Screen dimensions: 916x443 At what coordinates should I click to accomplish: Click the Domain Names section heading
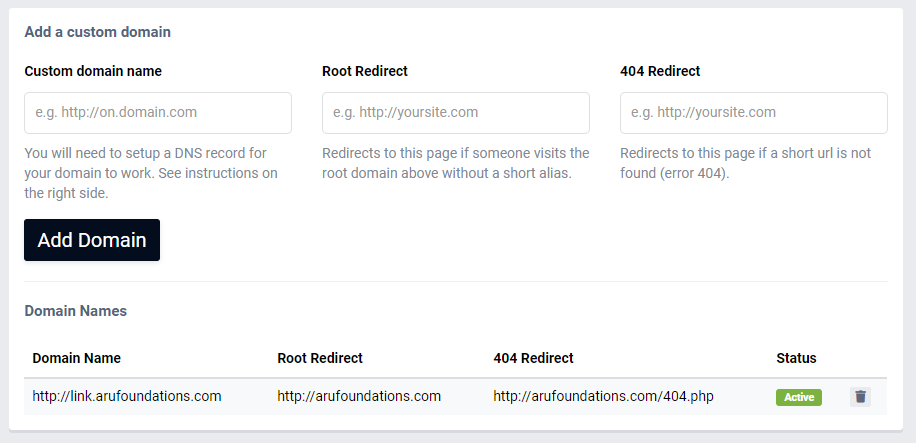pos(75,311)
